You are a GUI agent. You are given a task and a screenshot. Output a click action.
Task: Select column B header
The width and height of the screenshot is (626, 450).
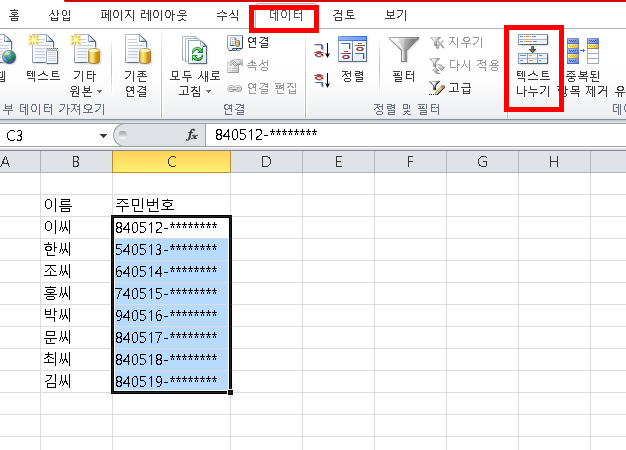[76, 162]
